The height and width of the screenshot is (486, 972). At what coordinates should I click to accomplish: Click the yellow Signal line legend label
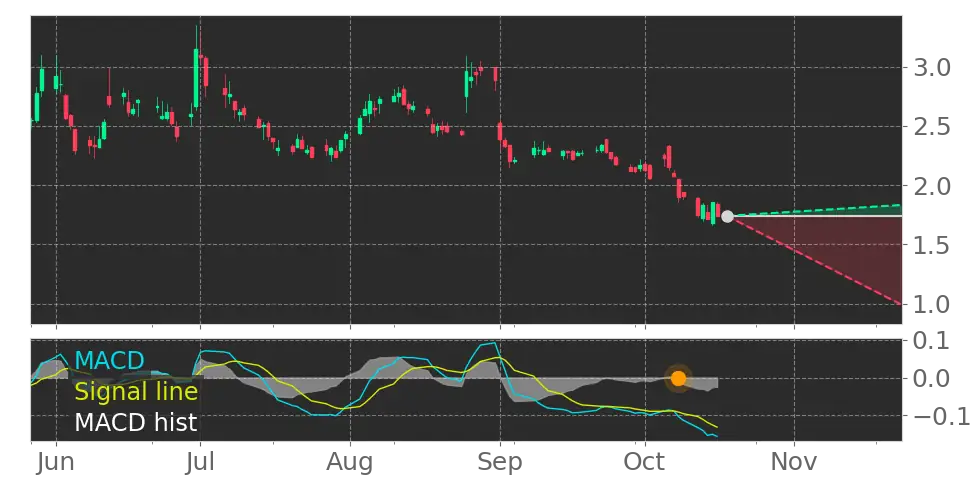click(x=136, y=392)
